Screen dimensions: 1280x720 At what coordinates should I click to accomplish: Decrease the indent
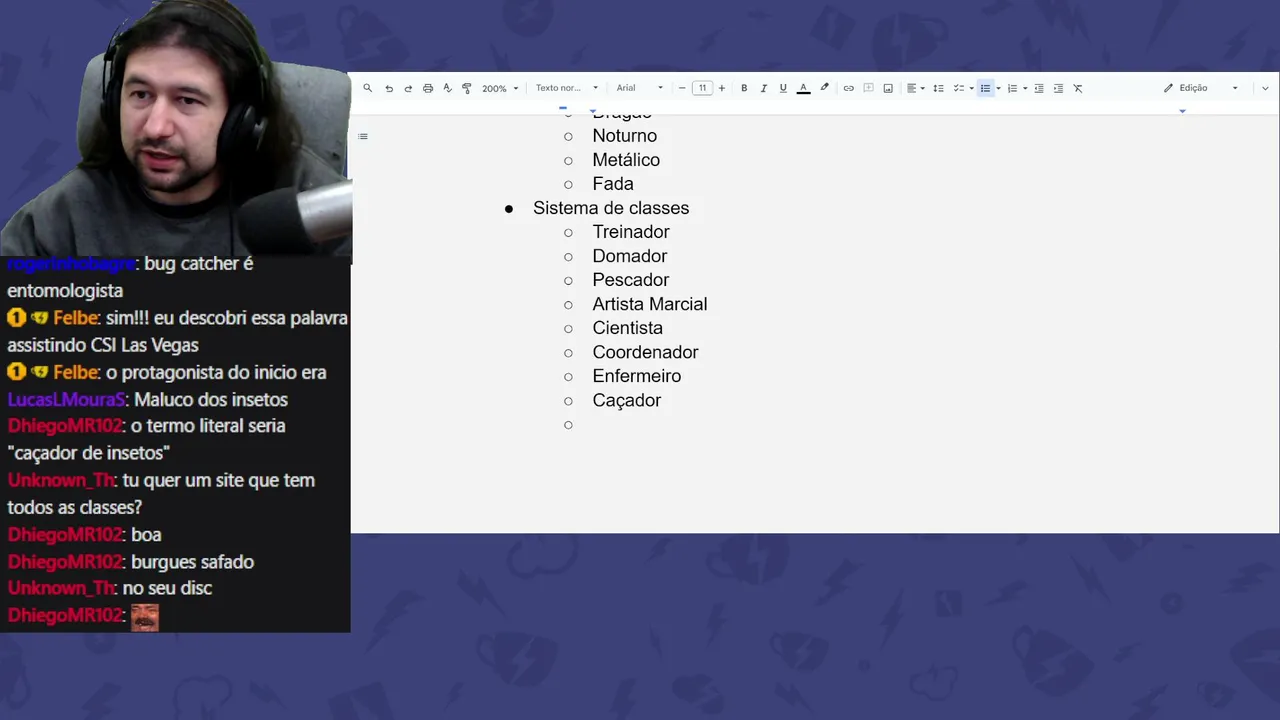pyautogui.click(x=1039, y=88)
